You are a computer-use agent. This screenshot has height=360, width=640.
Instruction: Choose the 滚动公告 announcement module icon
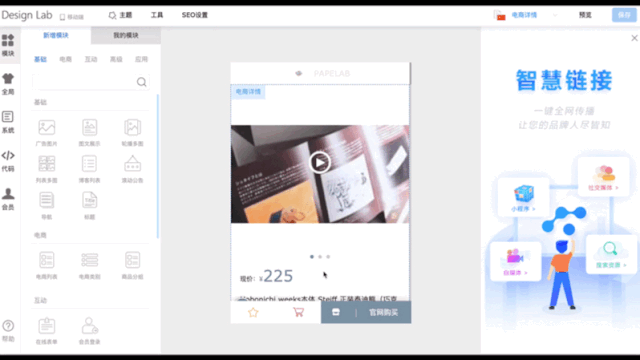(132, 169)
